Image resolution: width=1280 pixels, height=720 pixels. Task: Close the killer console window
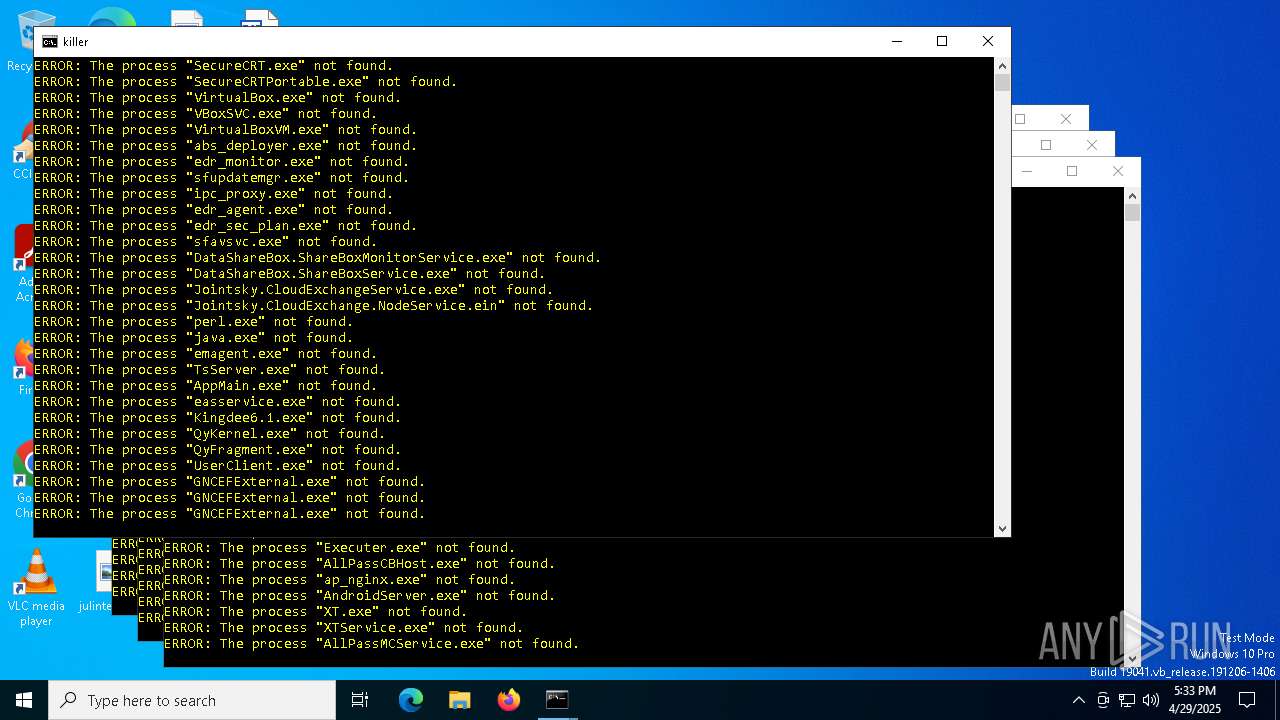pos(988,41)
